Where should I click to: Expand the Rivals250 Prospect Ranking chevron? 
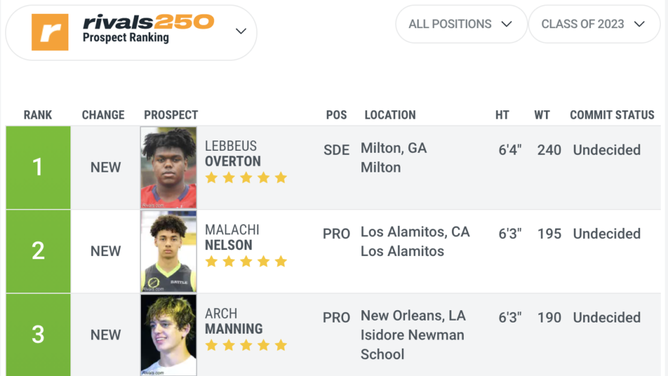tap(241, 31)
